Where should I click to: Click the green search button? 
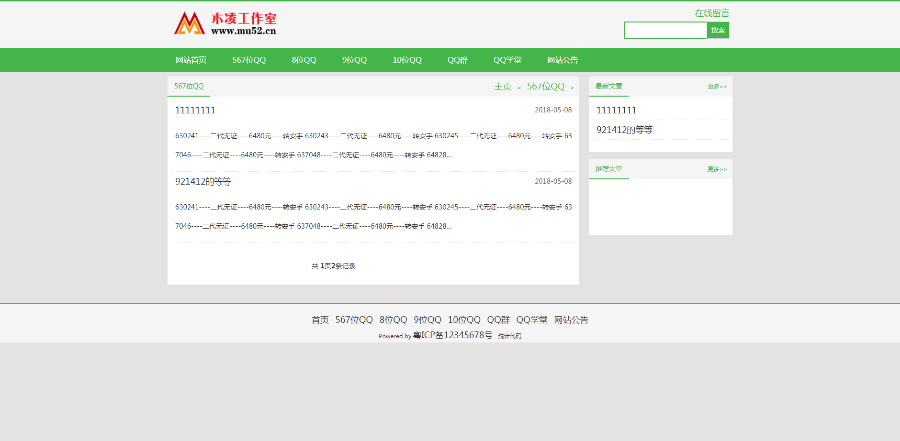click(718, 30)
